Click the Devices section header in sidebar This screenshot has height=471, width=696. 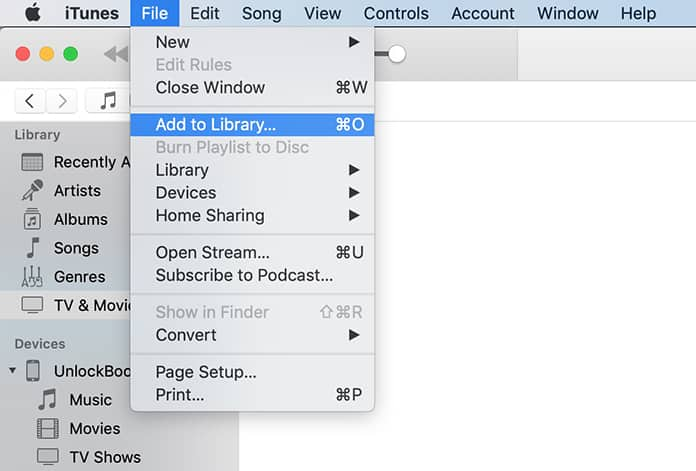point(40,344)
